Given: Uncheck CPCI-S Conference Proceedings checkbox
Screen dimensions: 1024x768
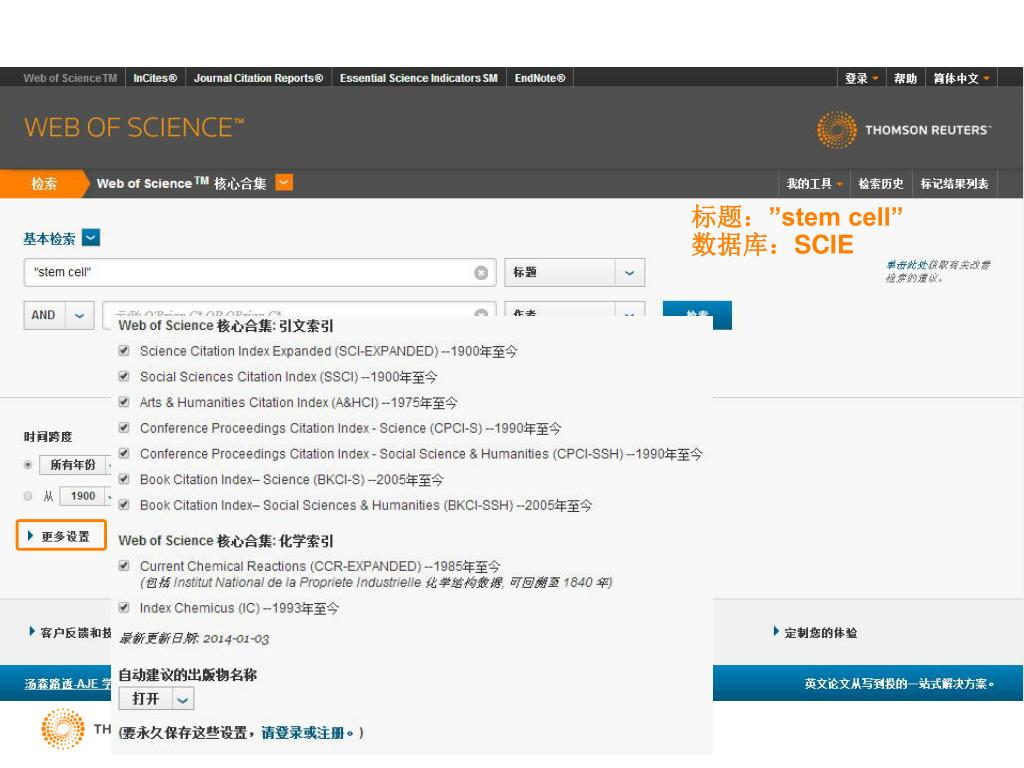Looking at the screenshot, I should [x=124, y=428].
